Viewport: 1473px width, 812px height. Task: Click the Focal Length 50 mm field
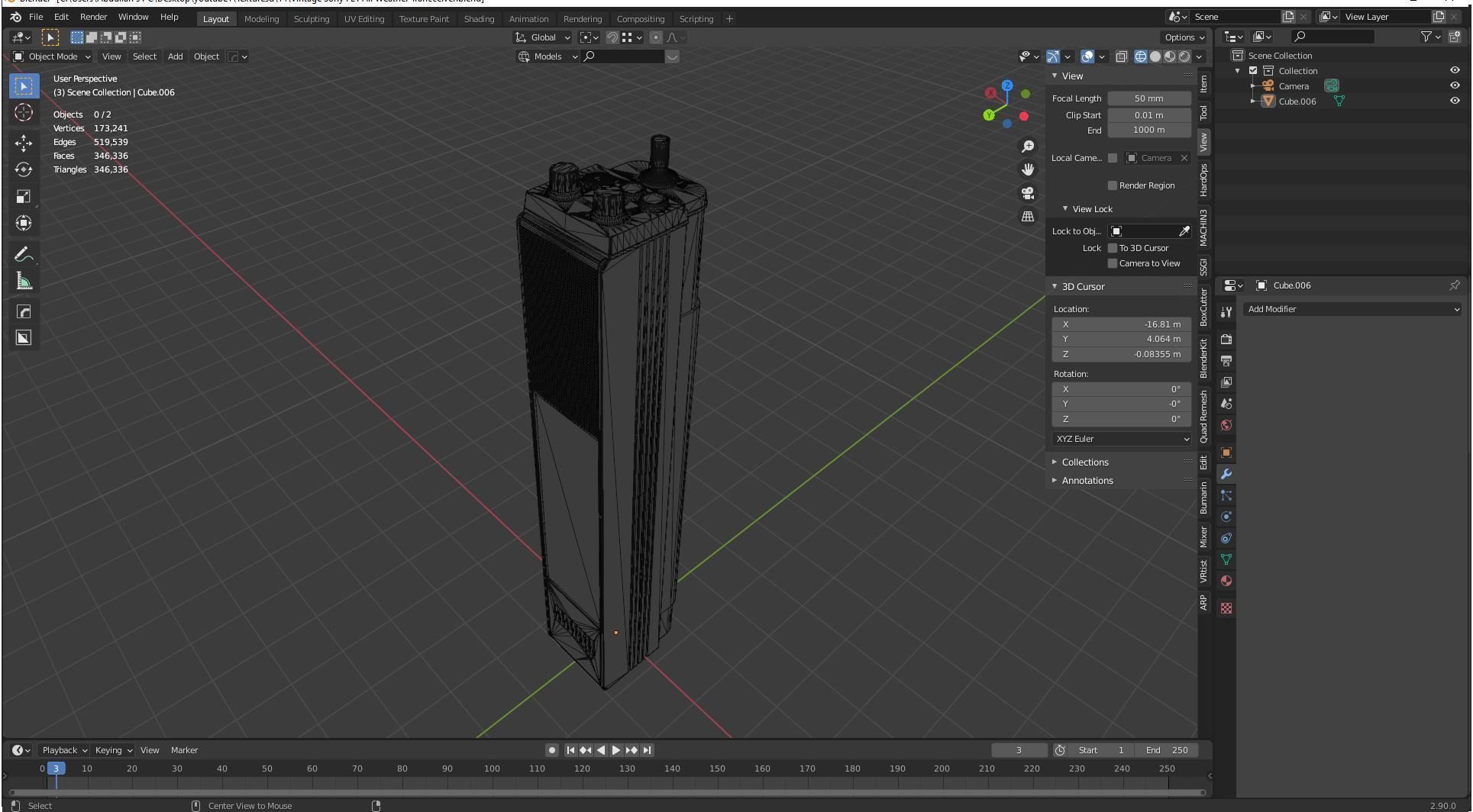click(1149, 98)
